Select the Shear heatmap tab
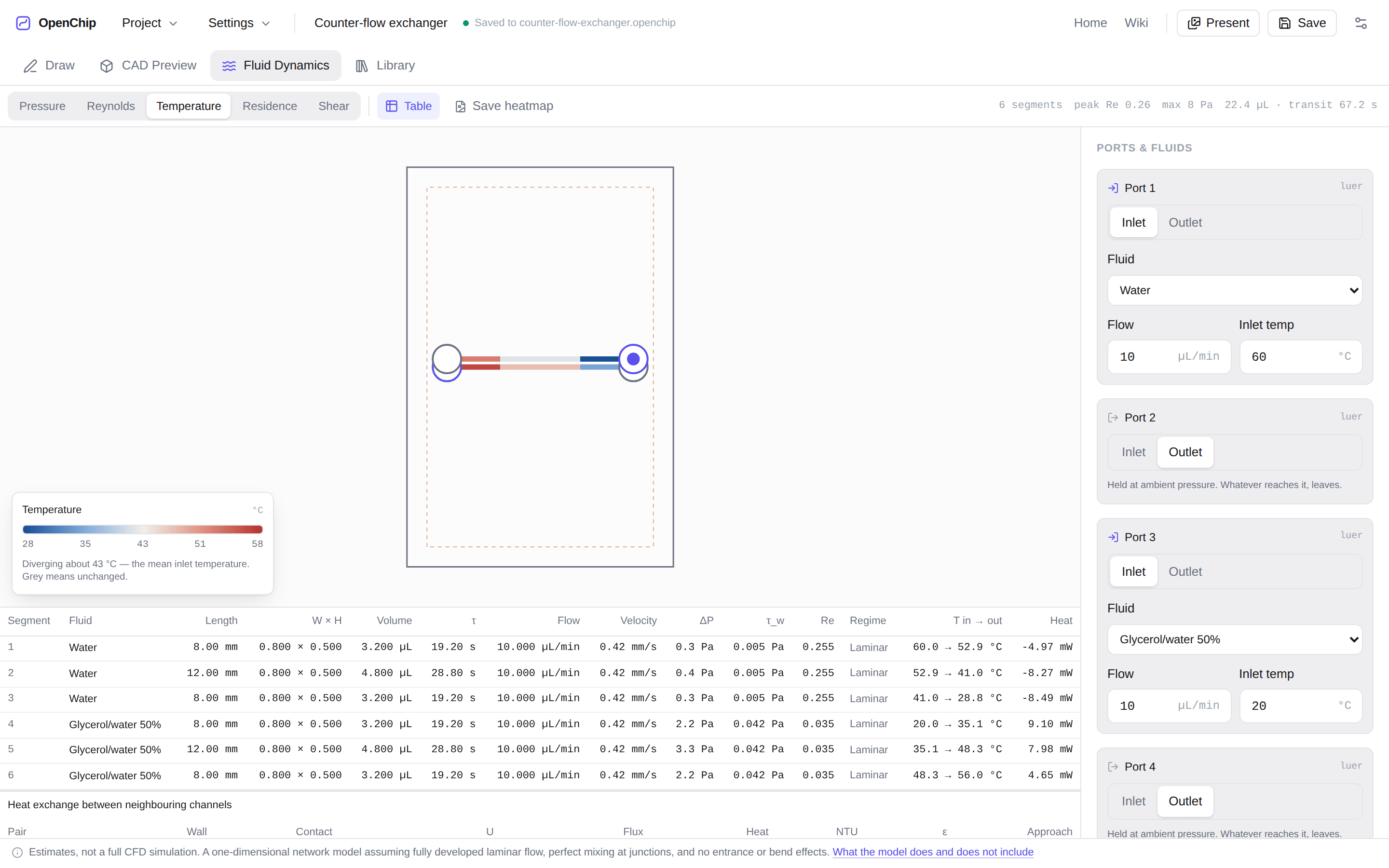This screenshot has height=868, width=1389. [x=333, y=106]
